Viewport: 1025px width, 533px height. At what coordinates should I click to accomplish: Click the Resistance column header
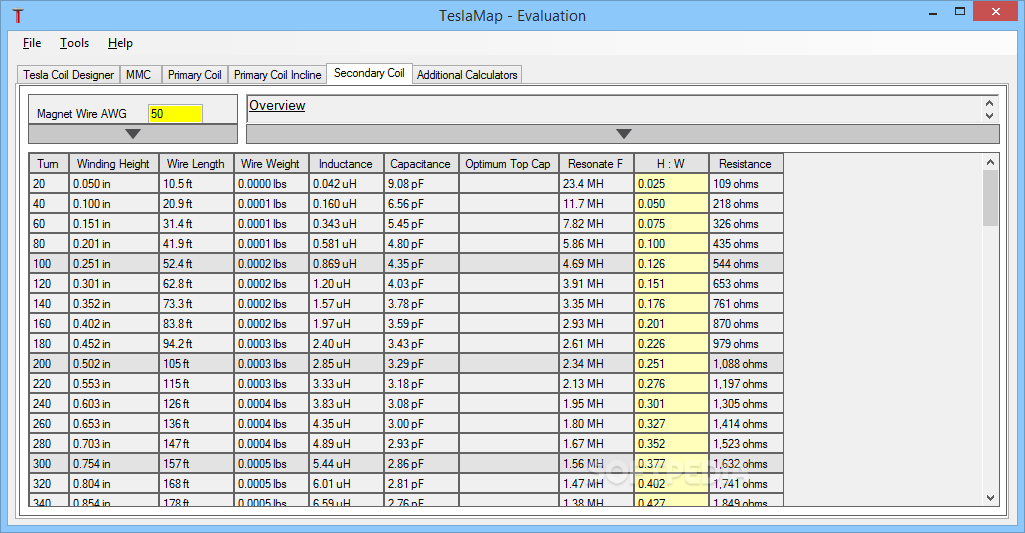coord(746,163)
